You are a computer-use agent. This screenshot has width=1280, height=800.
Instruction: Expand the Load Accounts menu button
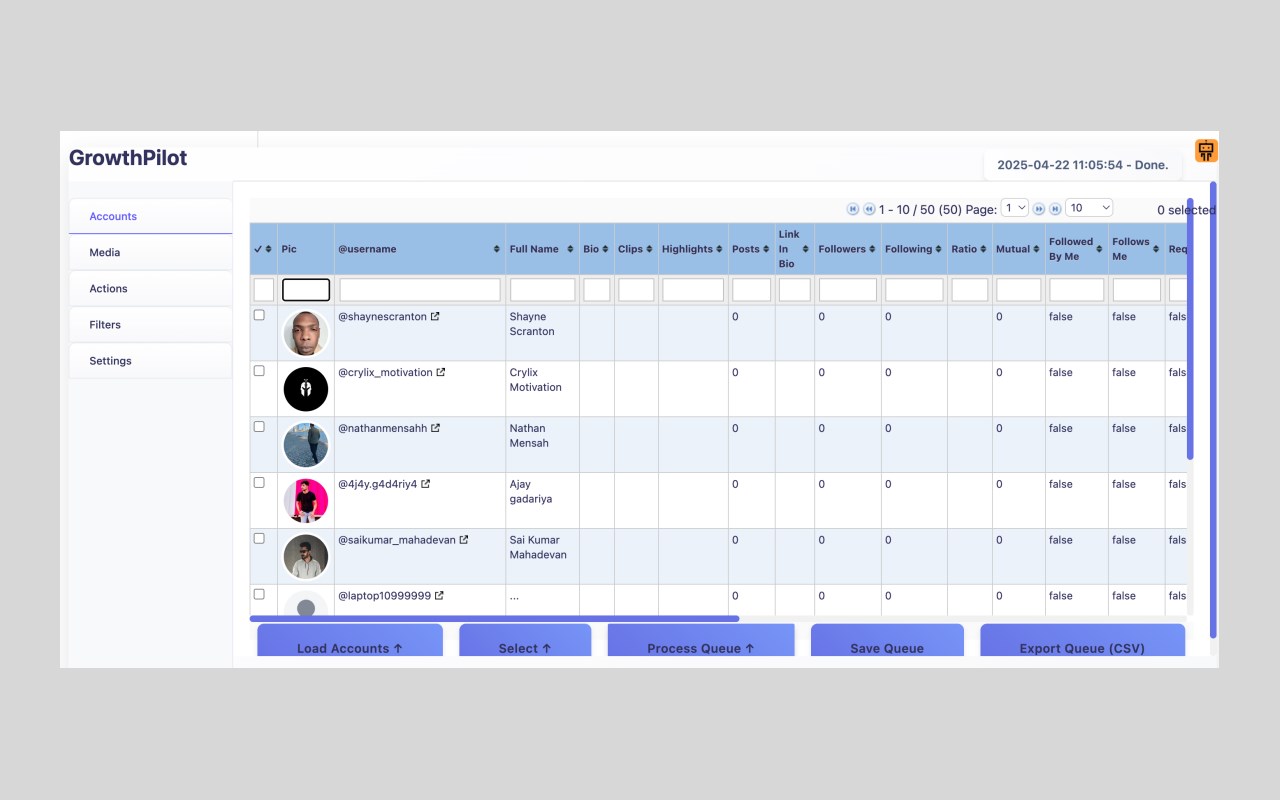coord(350,641)
